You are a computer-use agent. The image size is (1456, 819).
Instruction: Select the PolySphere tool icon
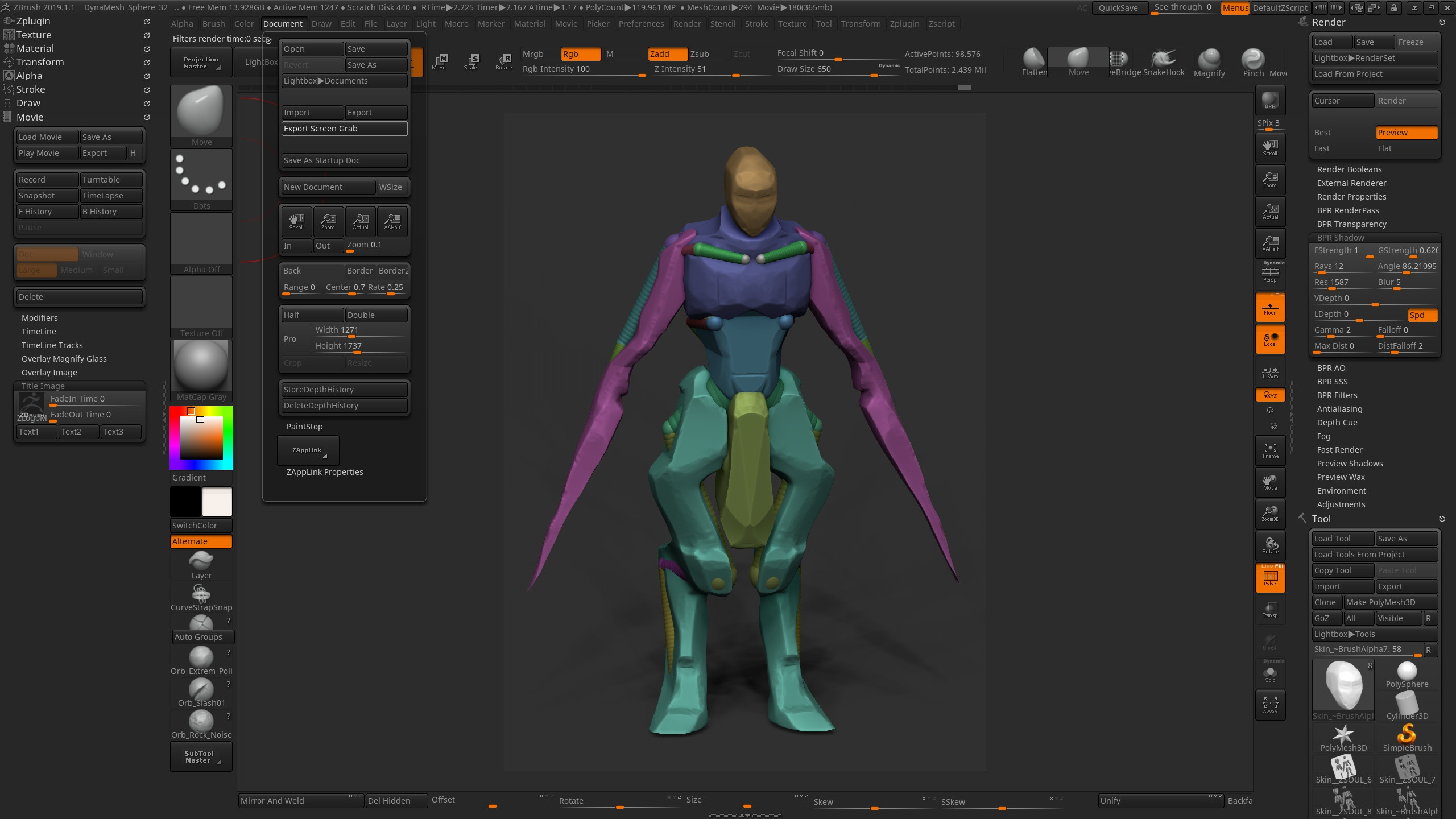coord(1407,675)
